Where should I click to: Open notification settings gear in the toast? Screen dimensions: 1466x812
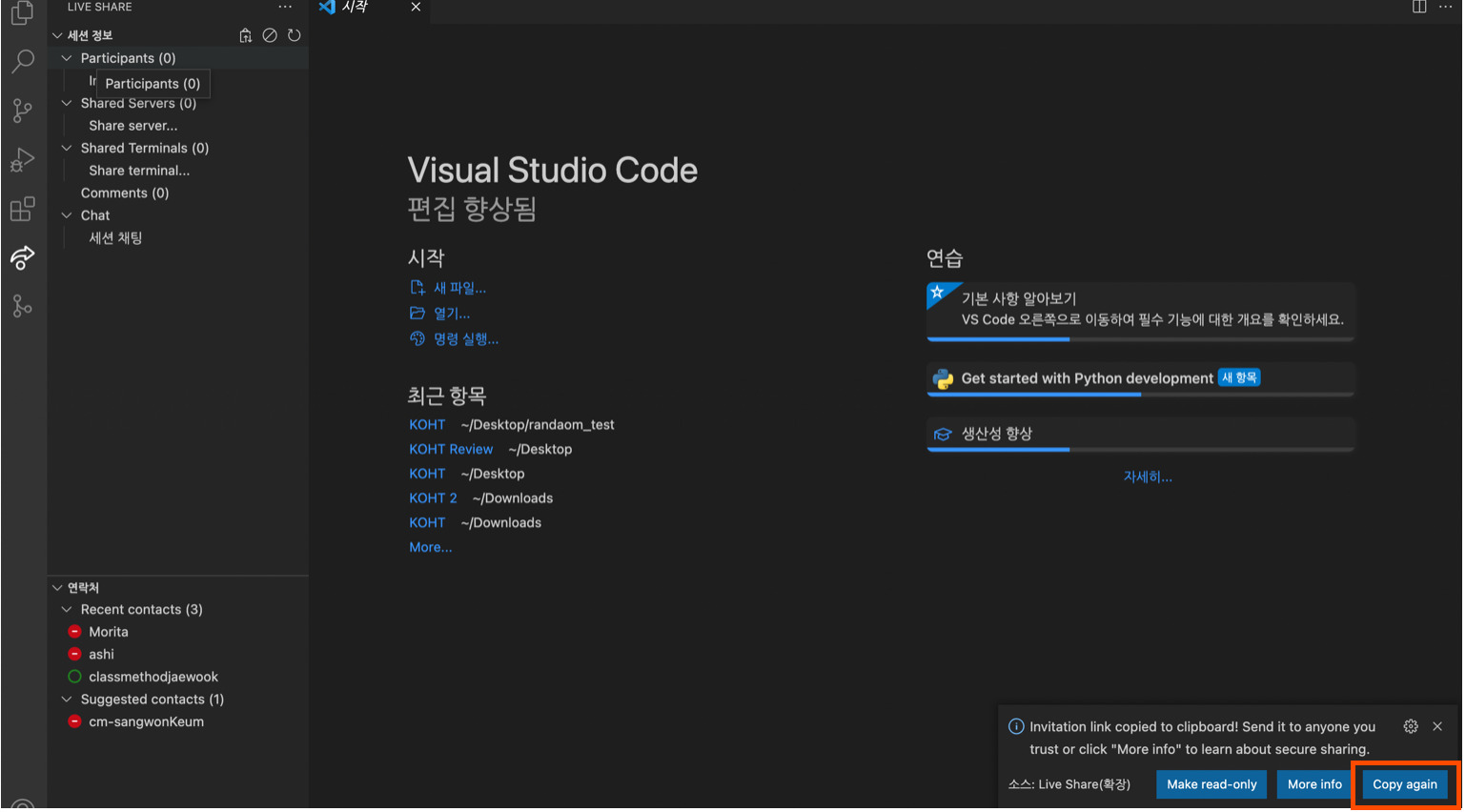[1410, 726]
